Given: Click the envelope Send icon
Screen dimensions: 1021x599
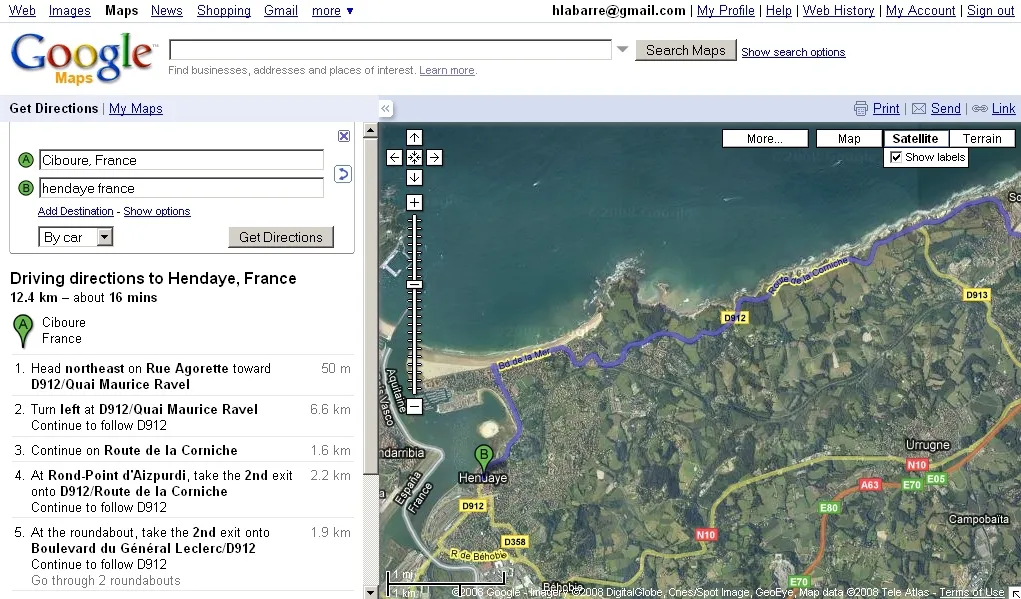Looking at the screenshot, I should point(919,109).
